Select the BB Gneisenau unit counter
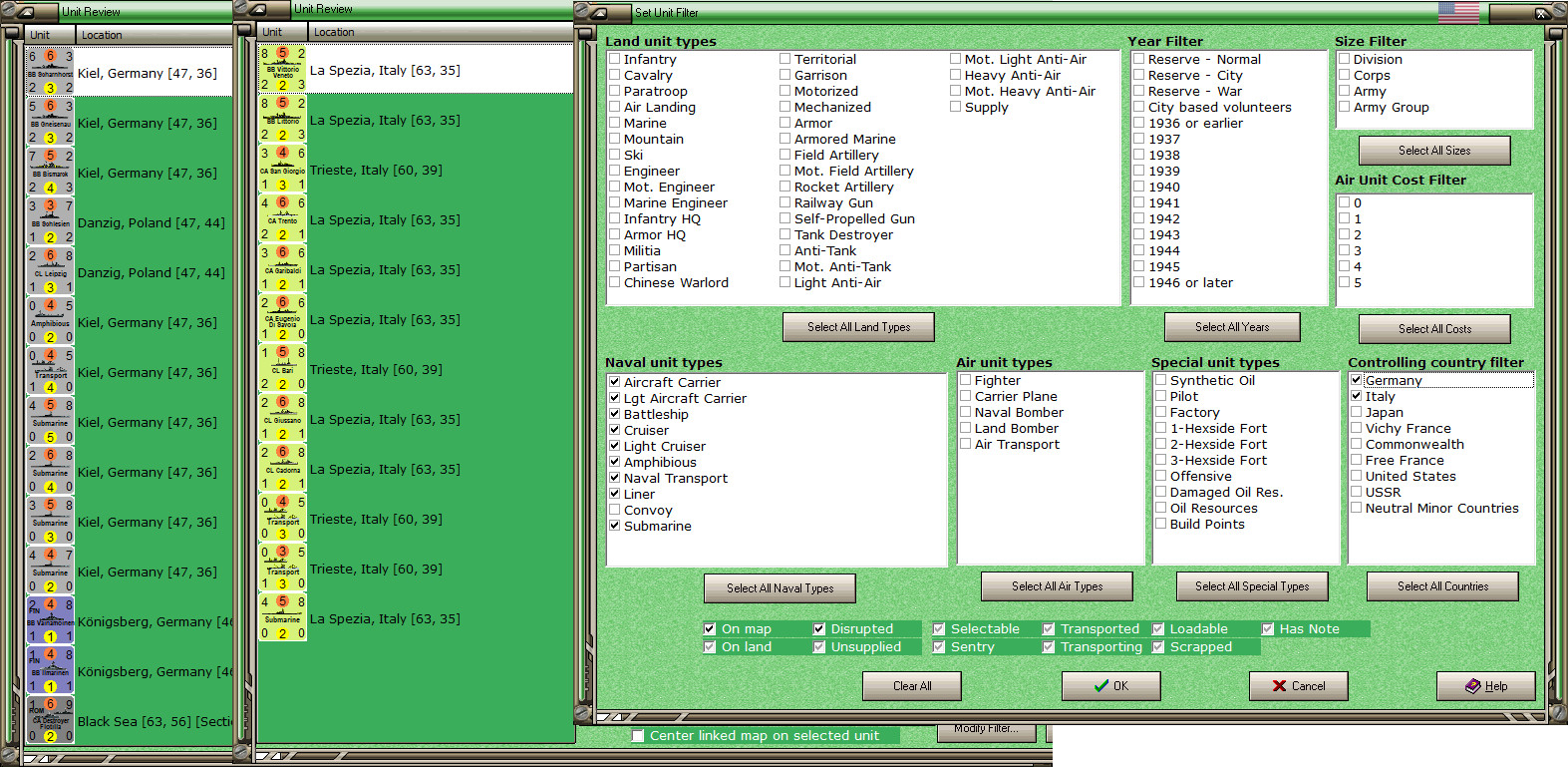This screenshot has width=1568, height=767. [x=50, y=122]
